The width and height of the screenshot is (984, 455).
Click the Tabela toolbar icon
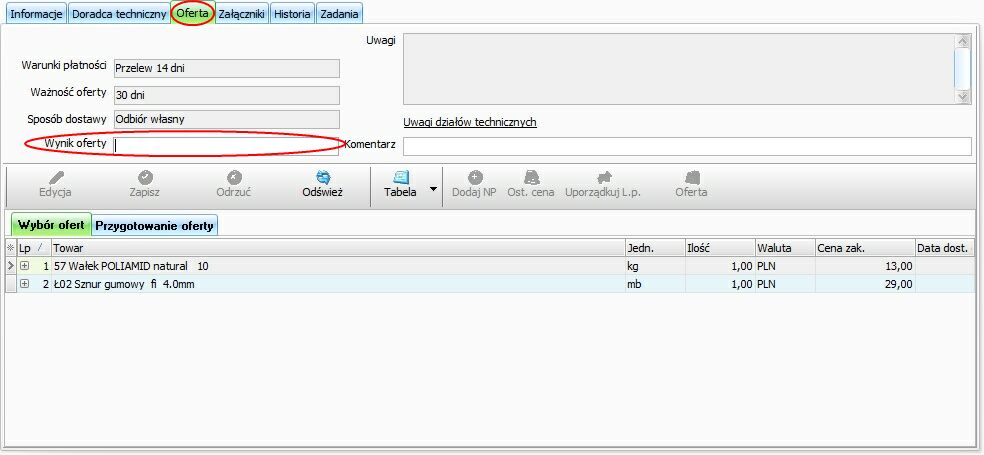tap(400, 177)
